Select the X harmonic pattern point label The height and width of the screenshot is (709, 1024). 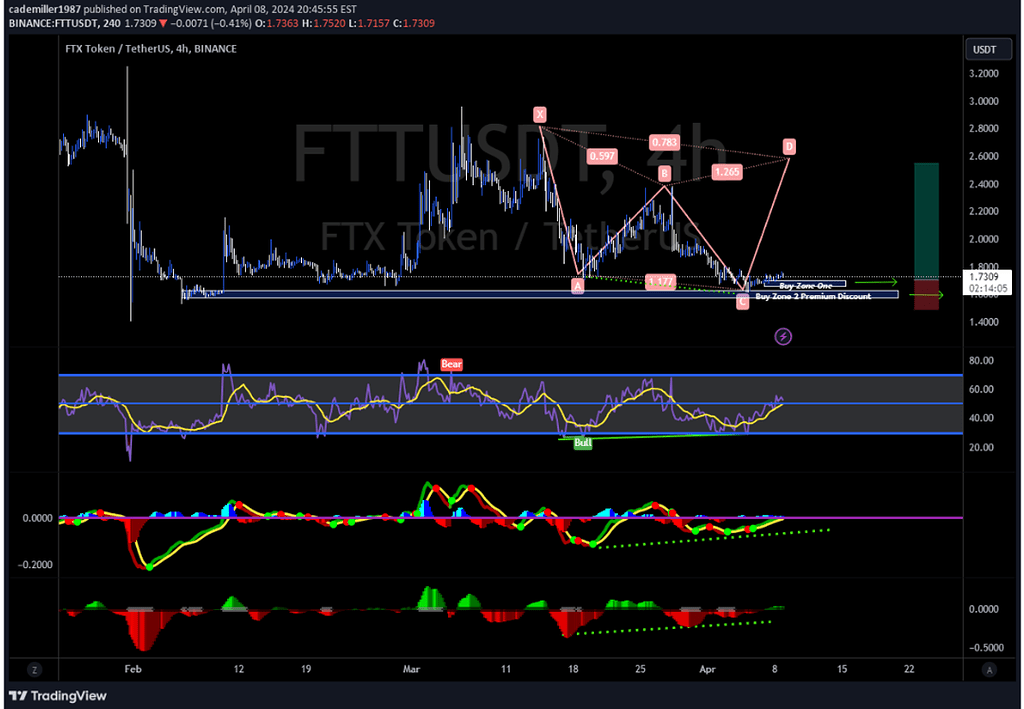[x=539, y=115]
